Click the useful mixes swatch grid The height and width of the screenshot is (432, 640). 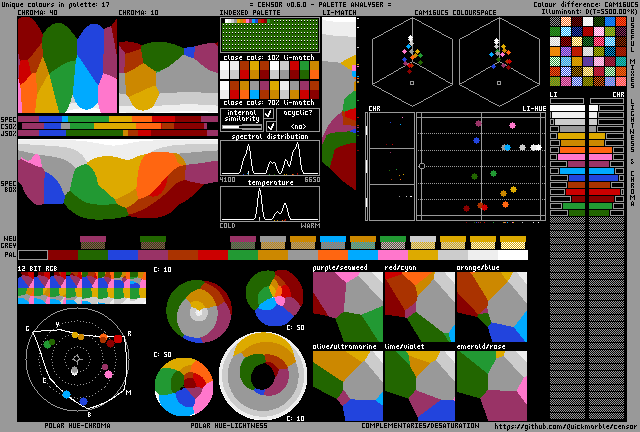pyautogui.click(x=588, y=51)
